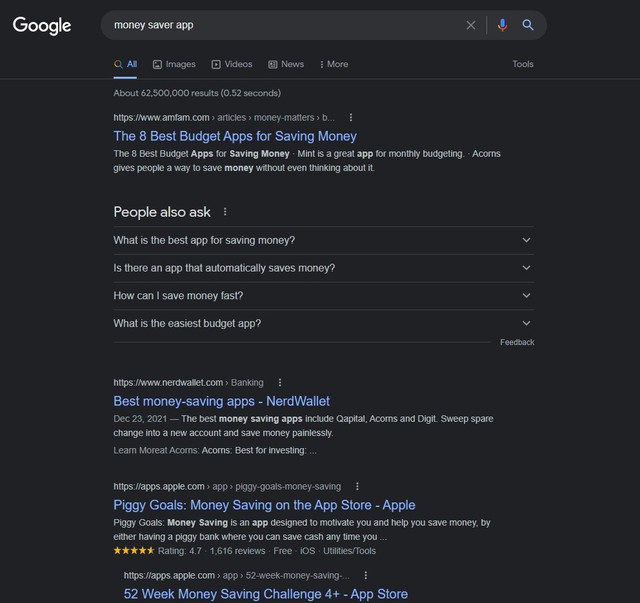The image size is (640, 603).
Task: Open the More search categories menu
Action: tap(334, 65)
